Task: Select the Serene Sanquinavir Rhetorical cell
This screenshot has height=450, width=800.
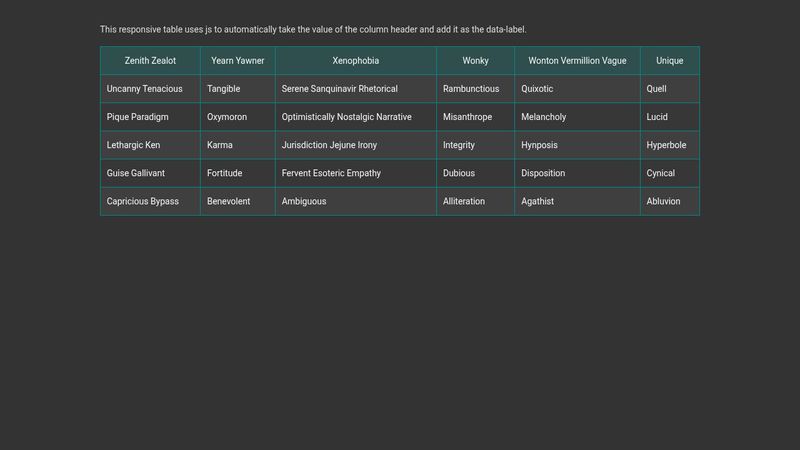Action: [x=356, y=89]
